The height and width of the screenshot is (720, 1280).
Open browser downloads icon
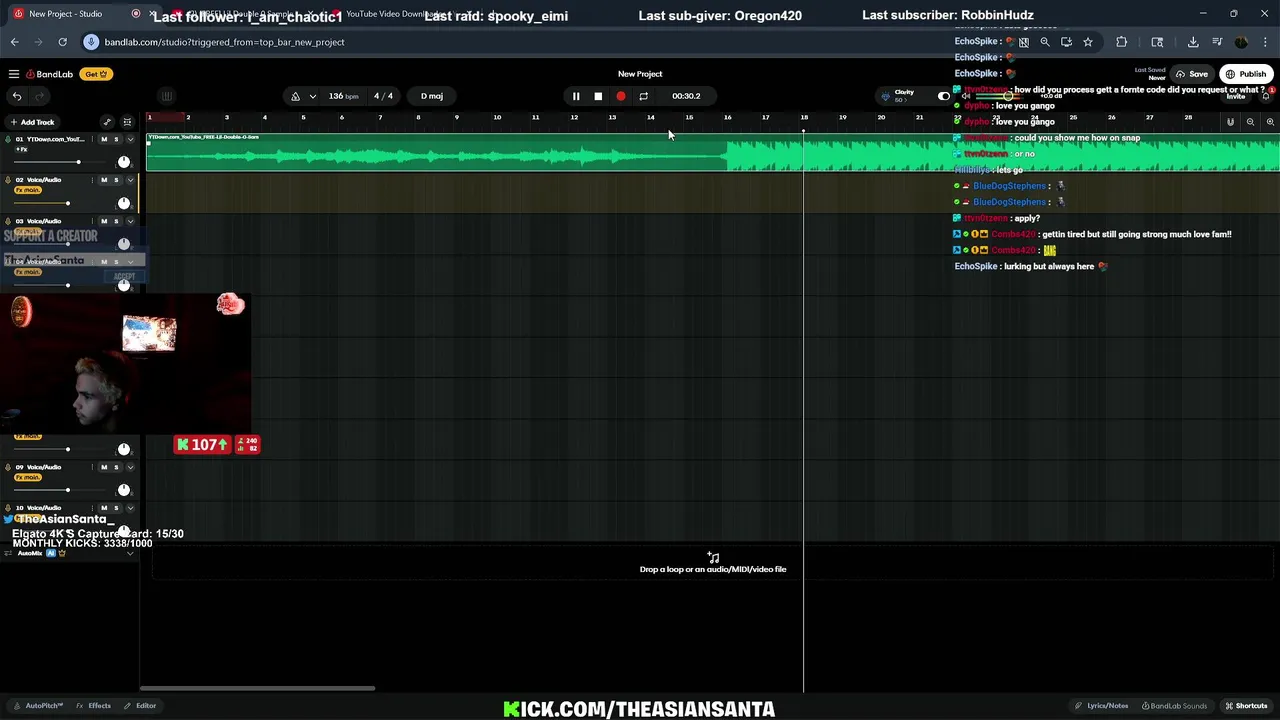tap(1193, 42)
